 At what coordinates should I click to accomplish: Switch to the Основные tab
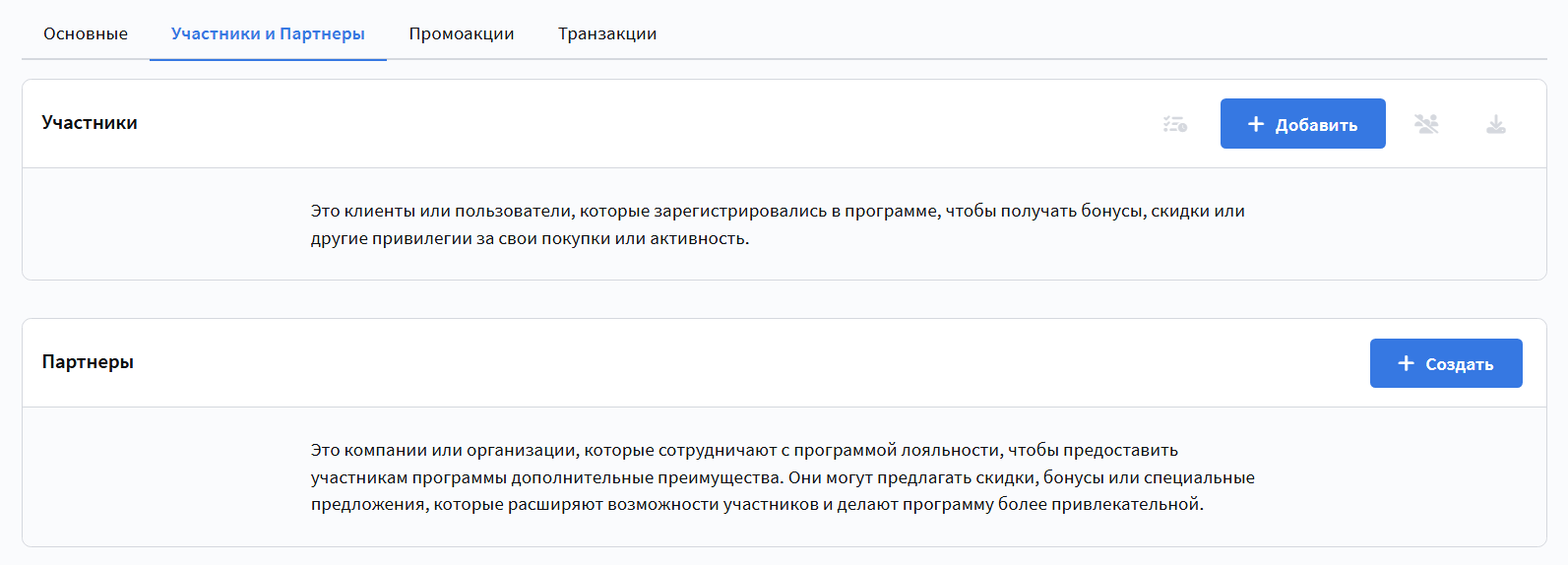point(86,33)
